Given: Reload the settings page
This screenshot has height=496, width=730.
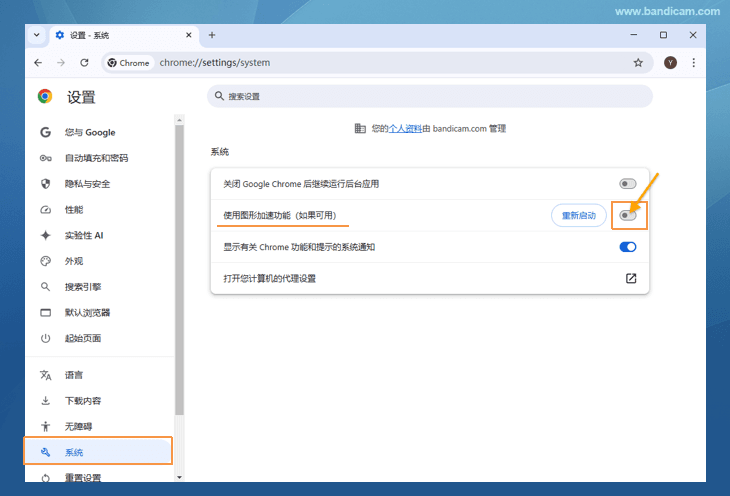Looking at the screenshot, I should (x=84, y=62).
